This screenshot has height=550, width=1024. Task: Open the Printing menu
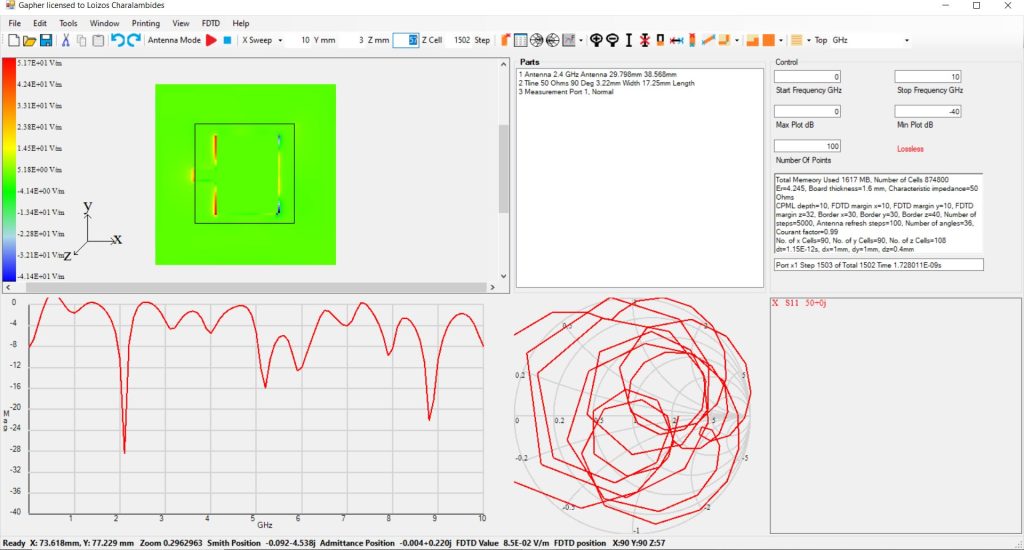145,22
